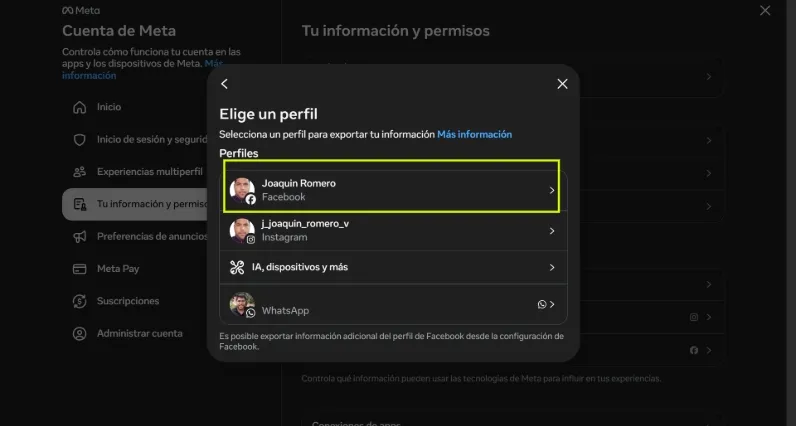Close the Cuenta de Meta settings page

[765, 10]
